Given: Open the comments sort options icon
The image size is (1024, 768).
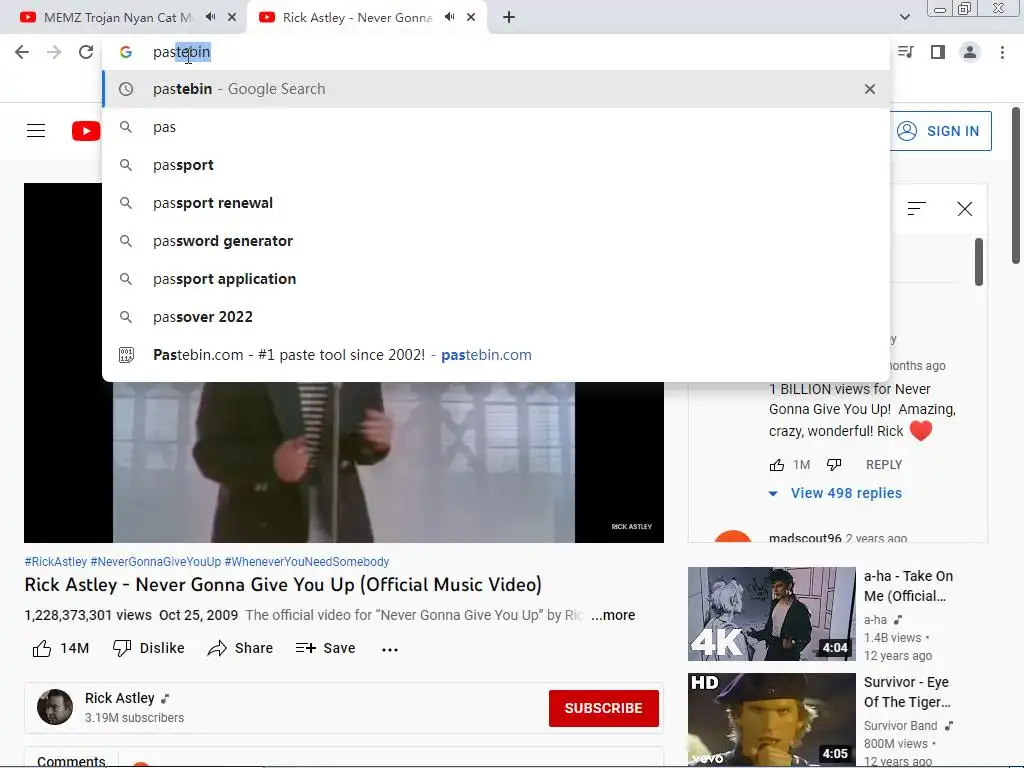Looking at the screenshot, I should click(x=917, y=208).
